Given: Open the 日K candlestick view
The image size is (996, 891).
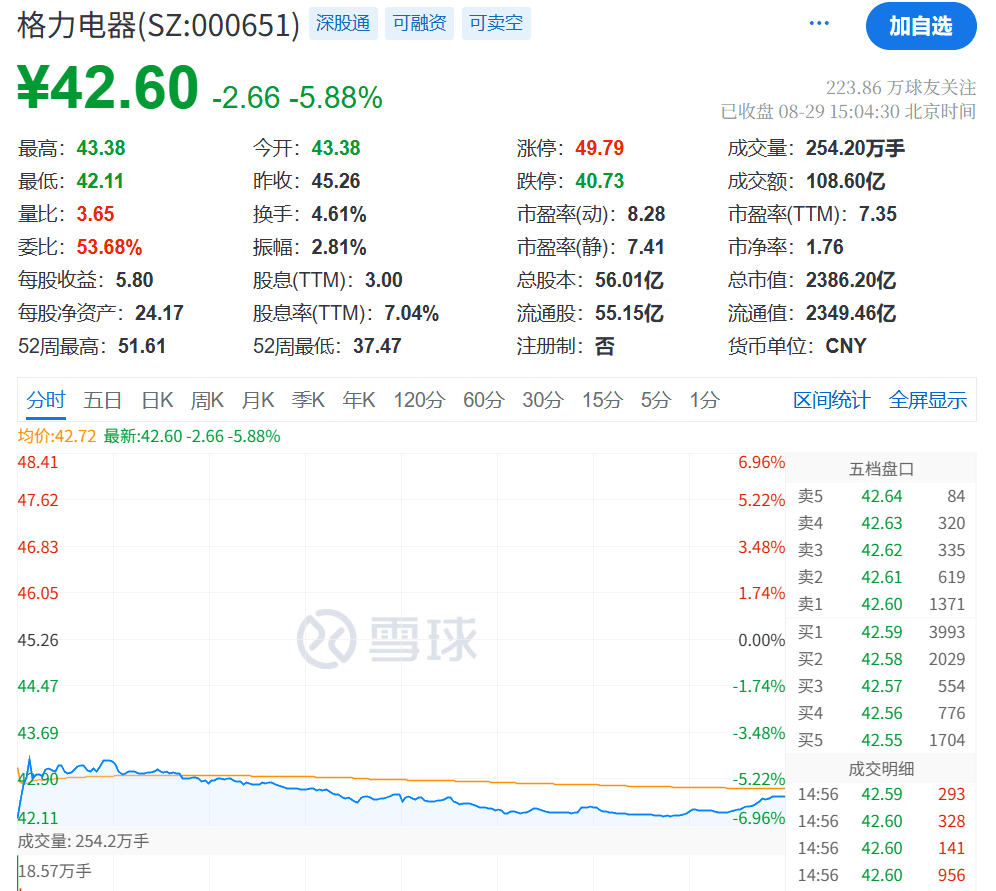Looking at the screenshot, I should (x=156, y=399).
